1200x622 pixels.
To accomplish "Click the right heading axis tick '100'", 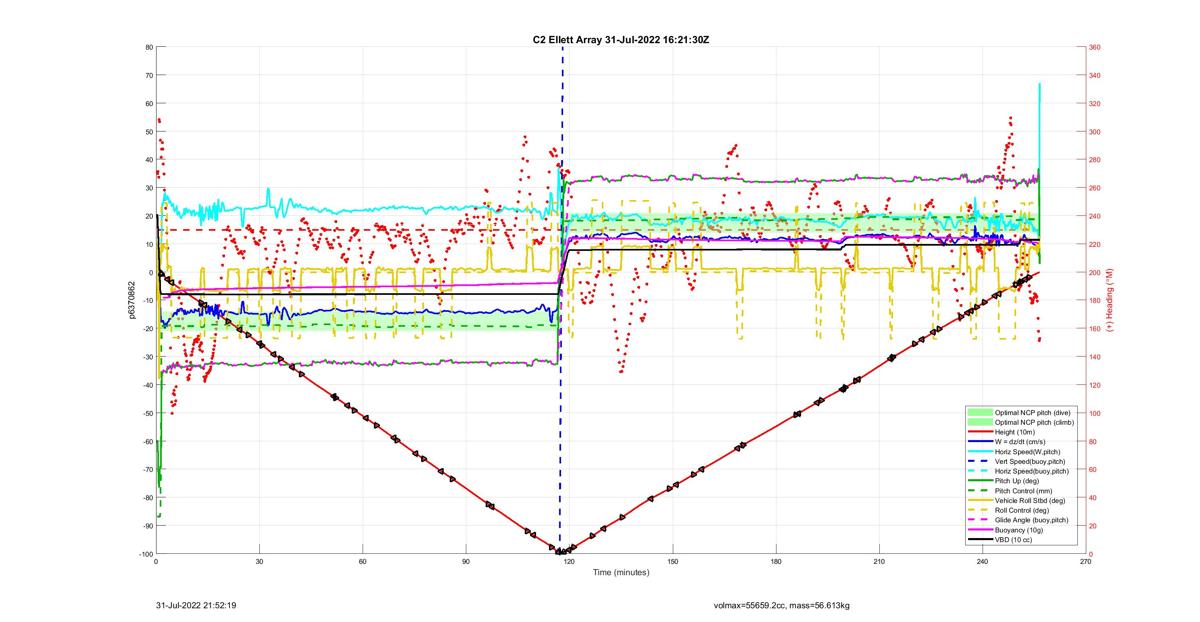I will click(x=1096, y=413).
